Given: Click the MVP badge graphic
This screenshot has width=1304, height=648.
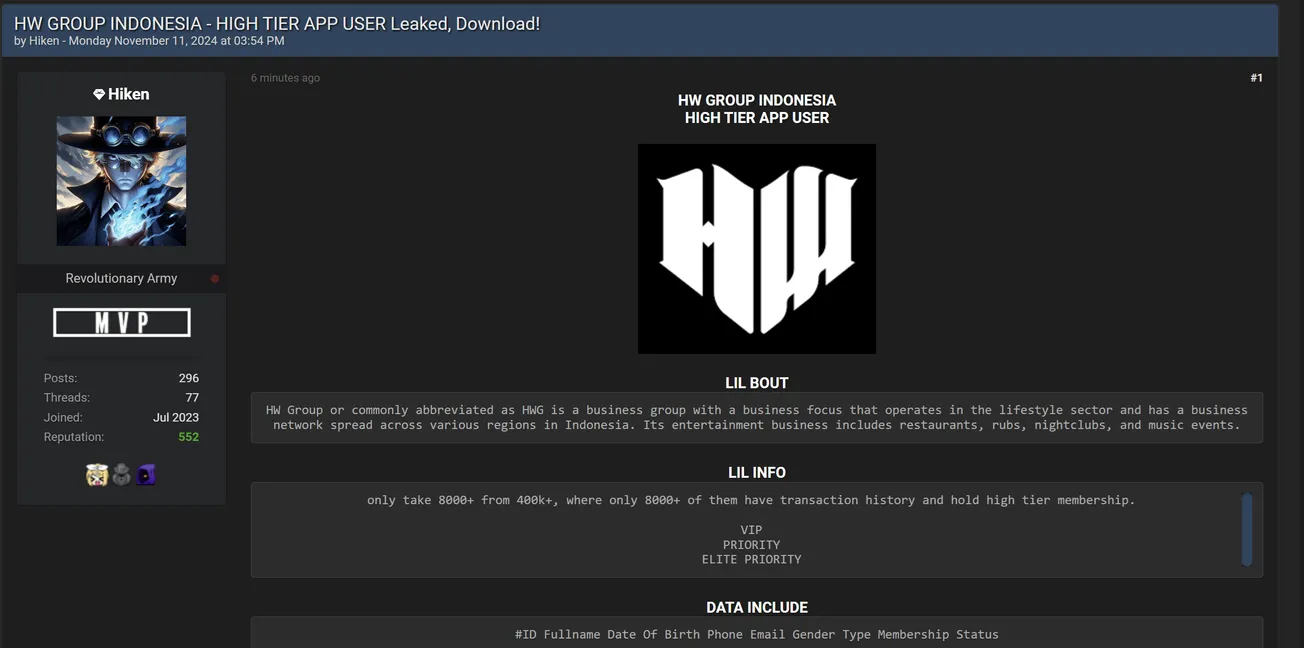Looking at the screenshot, I should pyautogui.click(x=121, y=322).
